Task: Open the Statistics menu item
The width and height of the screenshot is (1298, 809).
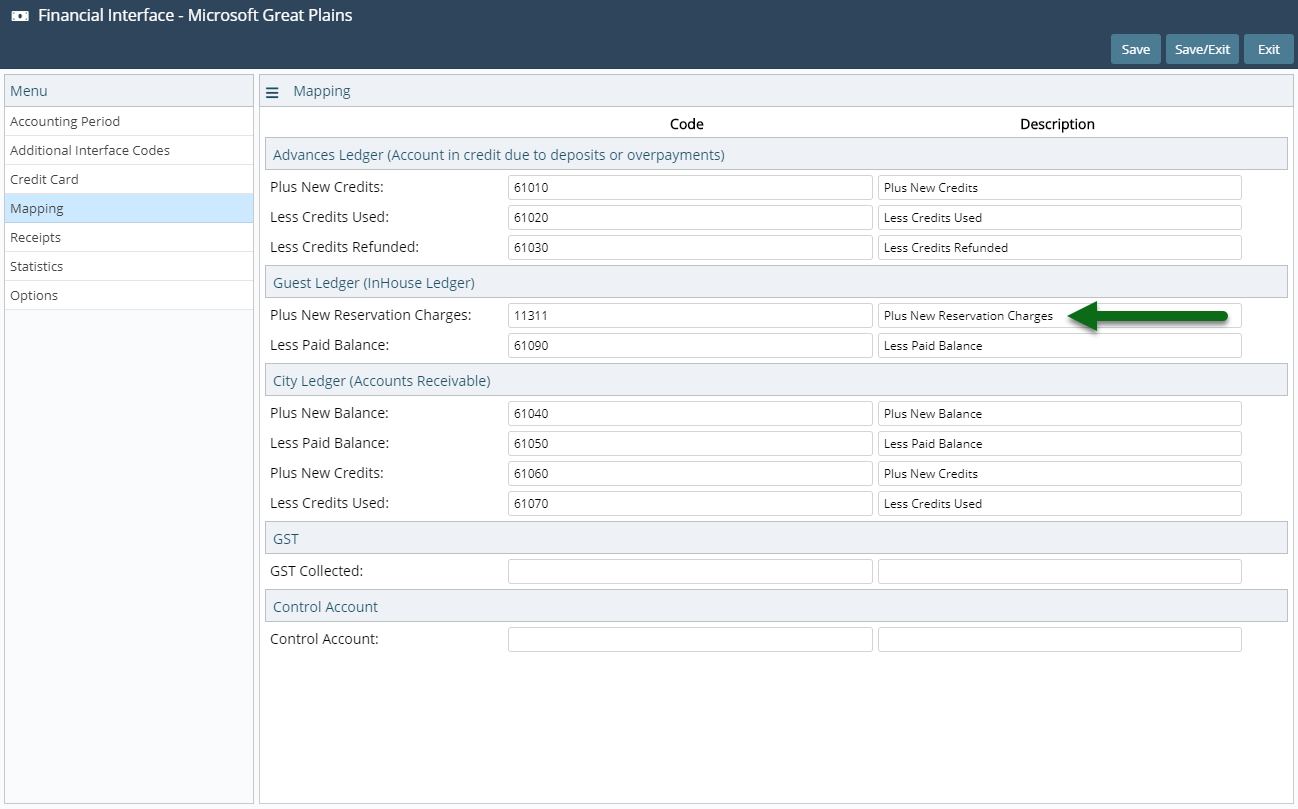Action: click(x=129, y=266)
